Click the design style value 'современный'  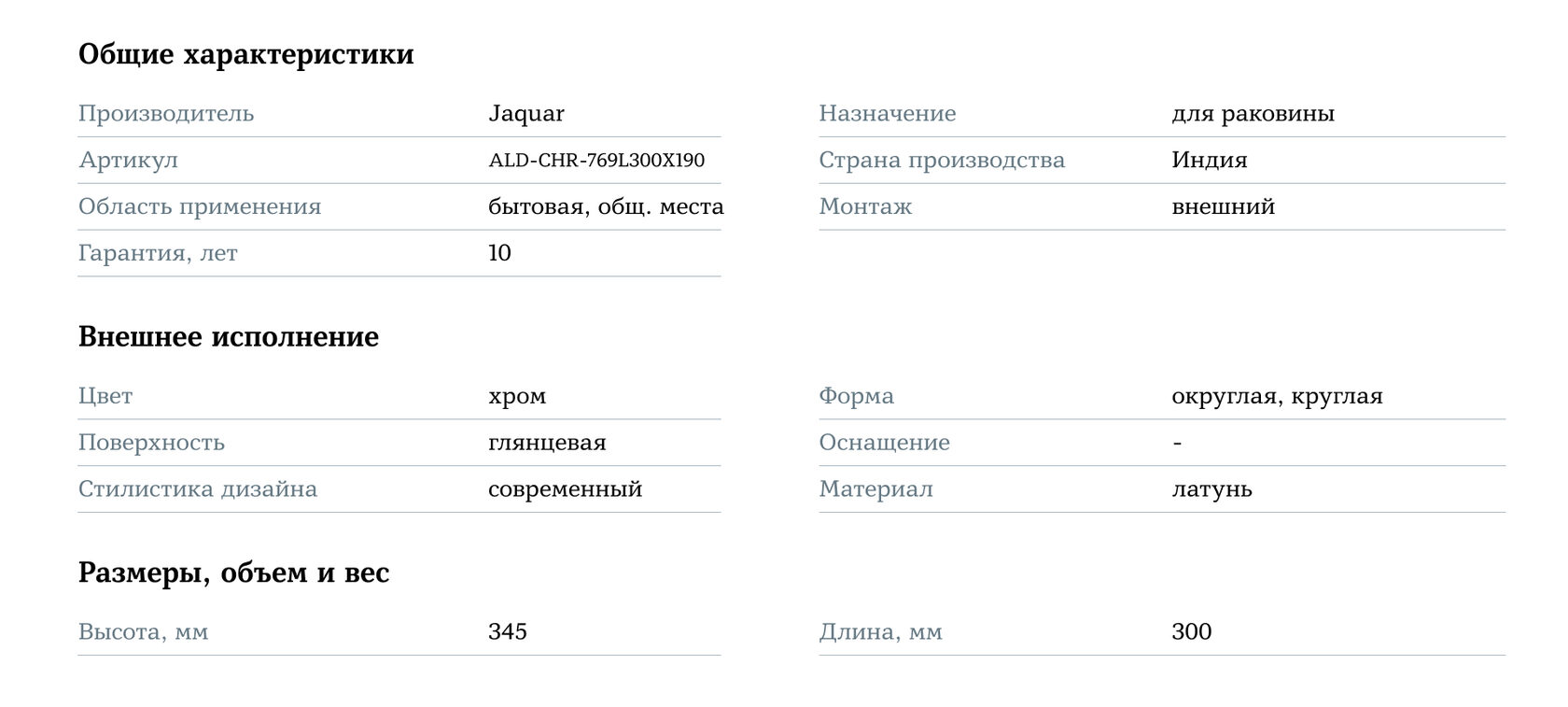coord(565,489)
